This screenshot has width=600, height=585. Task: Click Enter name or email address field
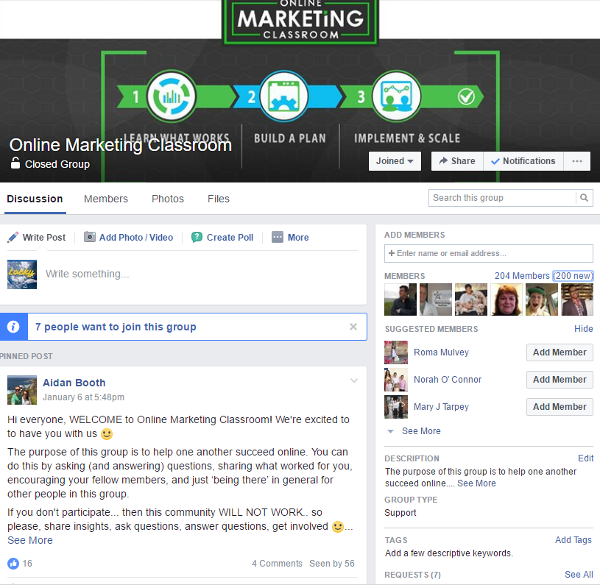pyautogui.click(x=489, y=253)
